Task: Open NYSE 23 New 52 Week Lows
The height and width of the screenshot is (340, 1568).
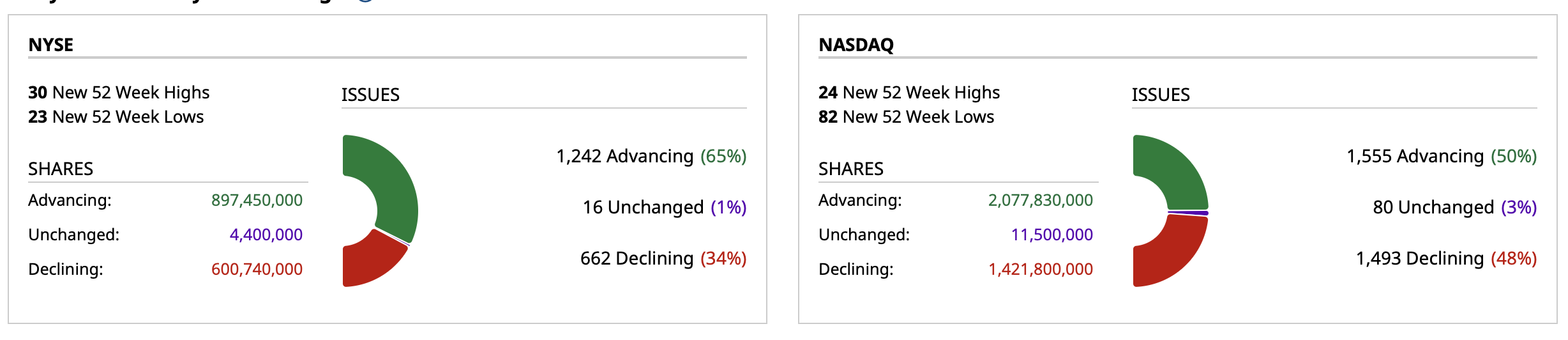Action: point(116,117)
